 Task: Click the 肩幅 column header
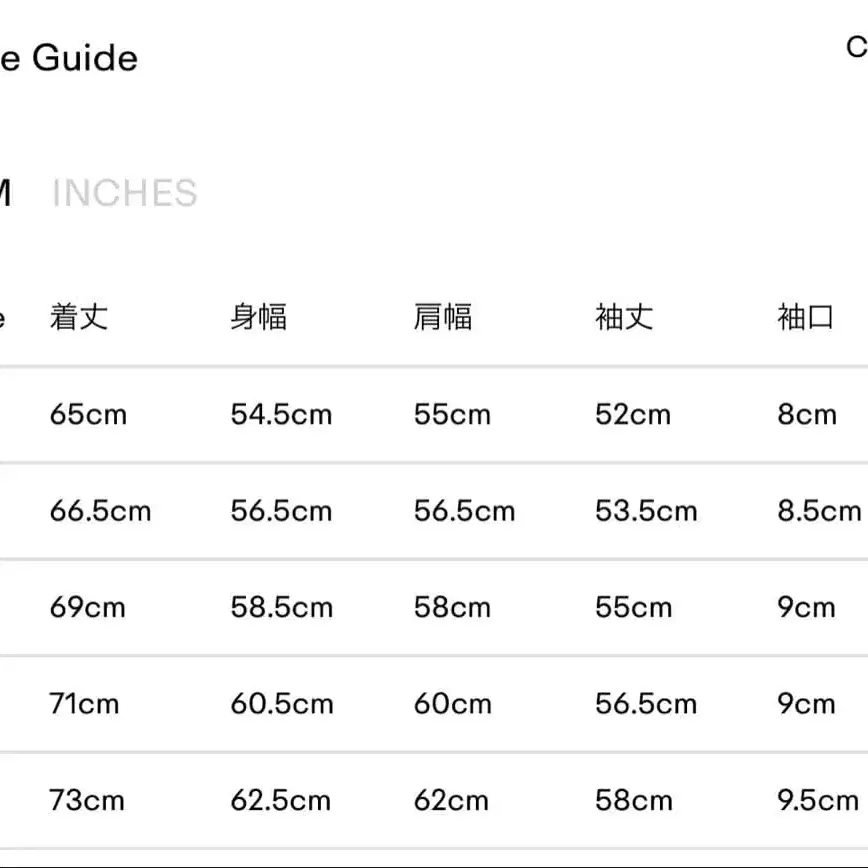coord(442,318)
